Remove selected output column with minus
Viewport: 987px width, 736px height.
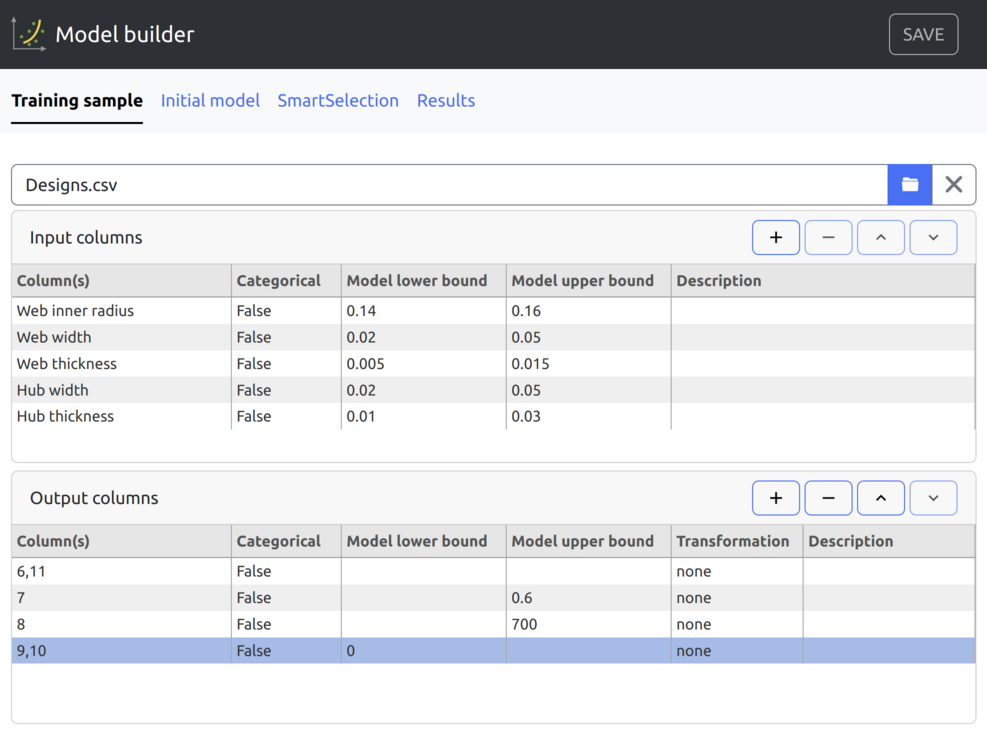[x=828, y=498]
